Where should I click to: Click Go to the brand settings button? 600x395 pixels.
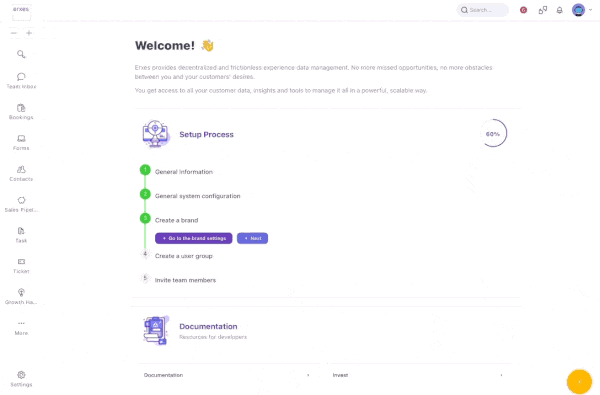(x=194, y=238)
